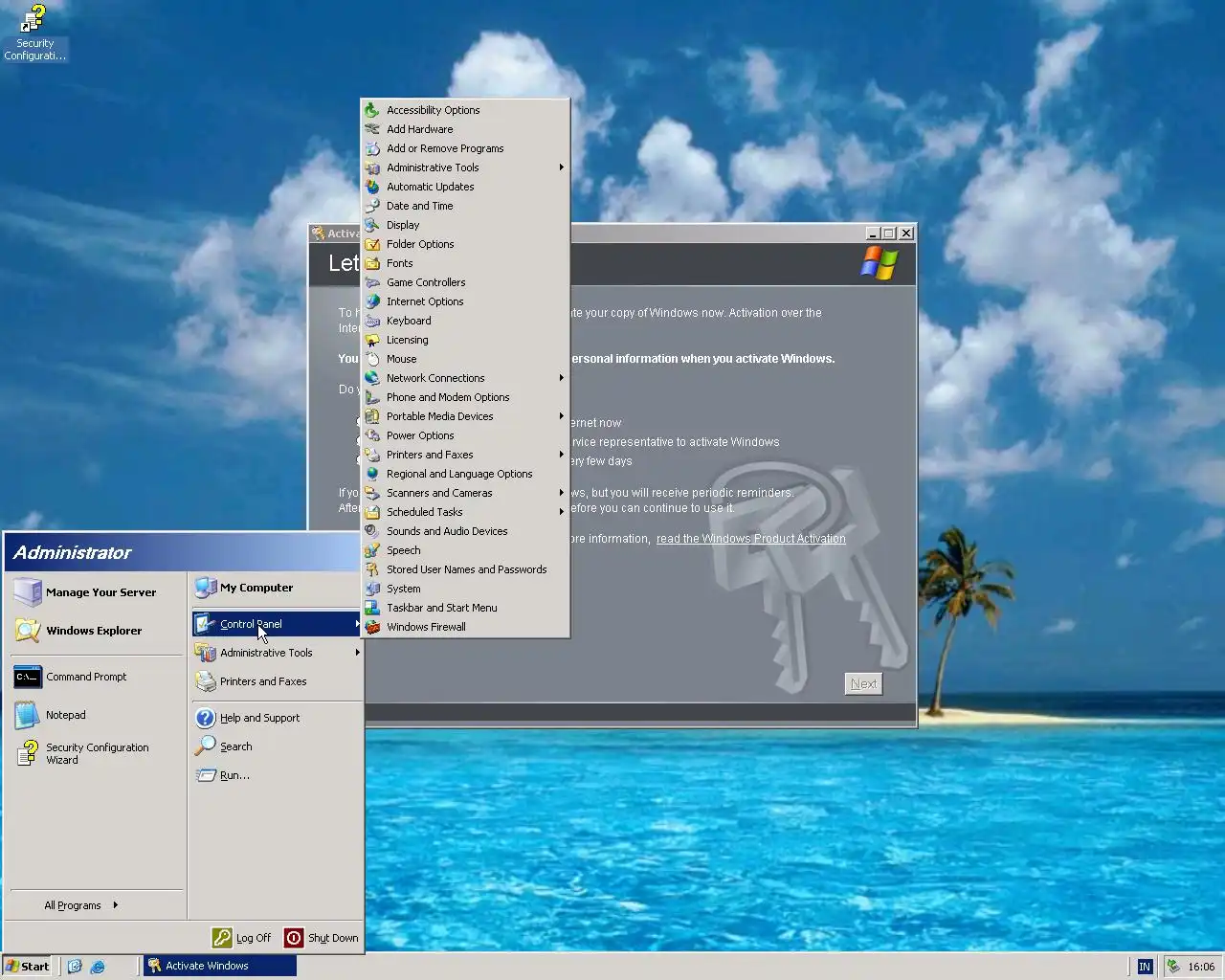Open Printers and Faxes in Start menu right column
This screenshot has width=1225, height=980.
click(277, 681)
